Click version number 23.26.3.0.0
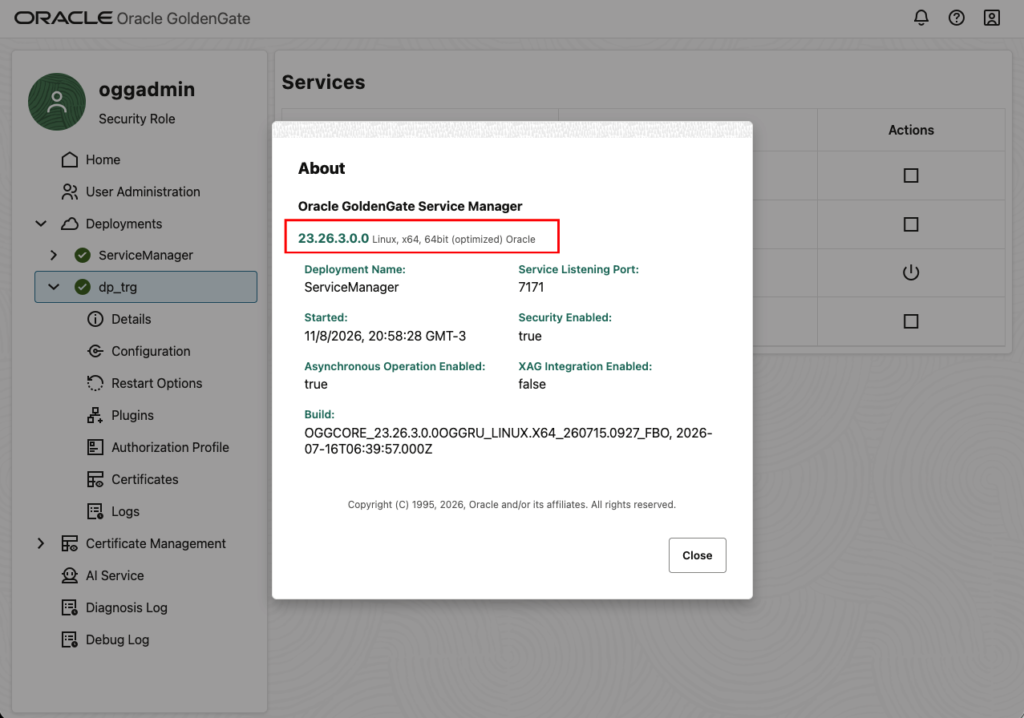 (333, 238)
